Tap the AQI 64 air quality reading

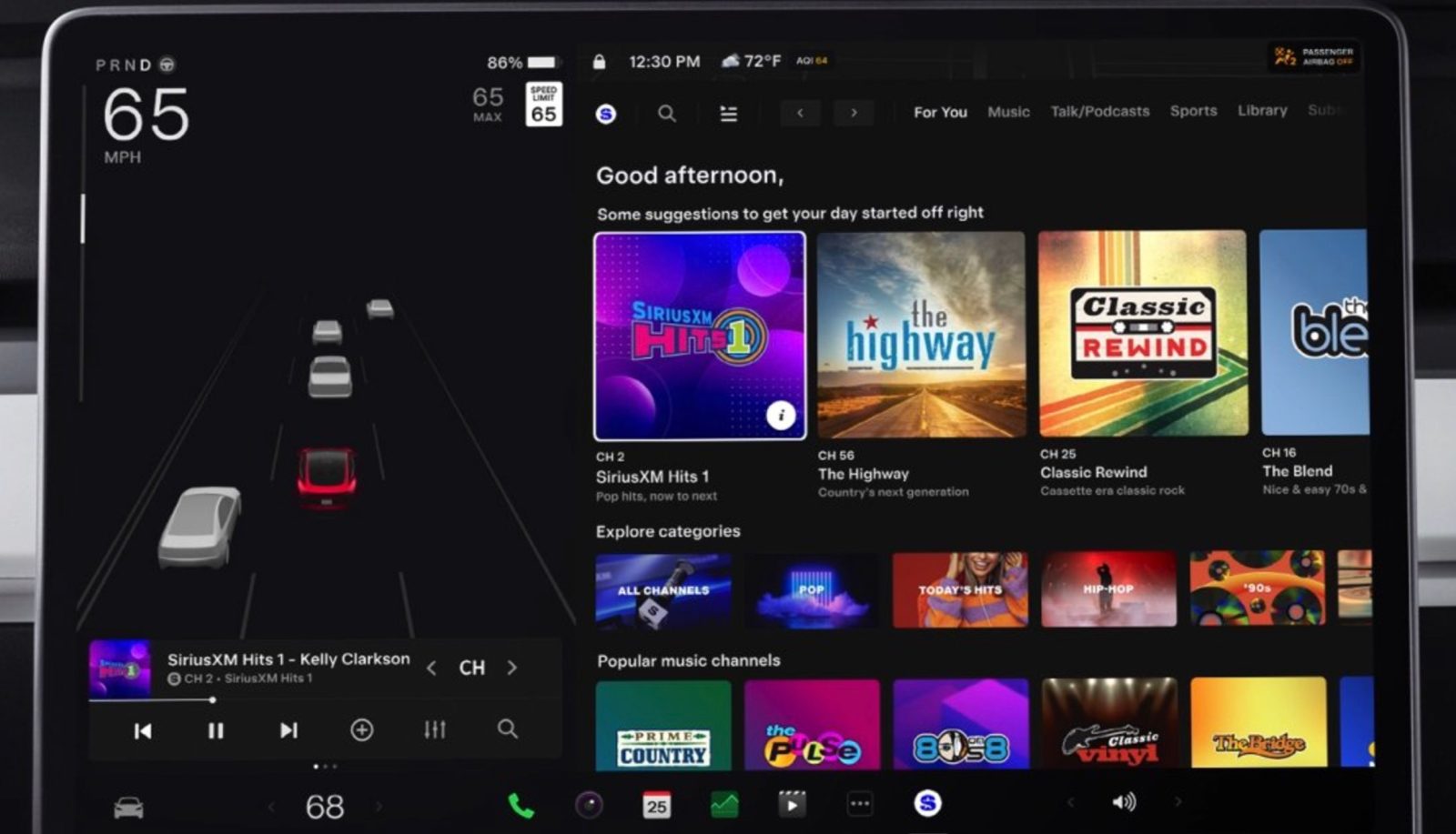(812, 61)
